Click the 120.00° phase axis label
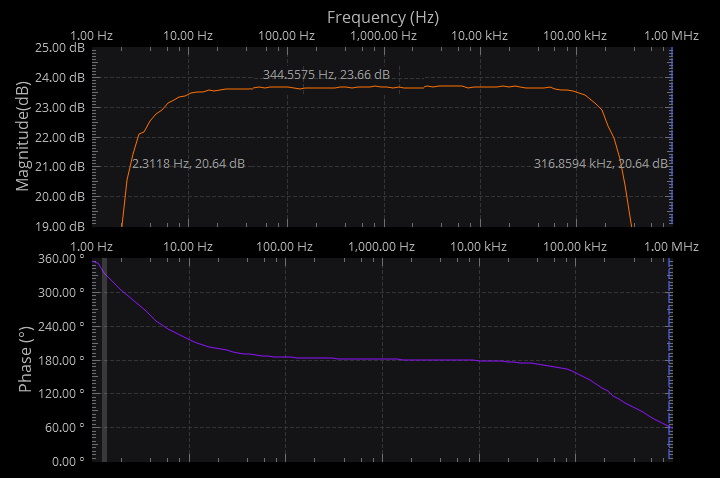The width and height of the screenshot is (720, 478). [x=61, y=394]
